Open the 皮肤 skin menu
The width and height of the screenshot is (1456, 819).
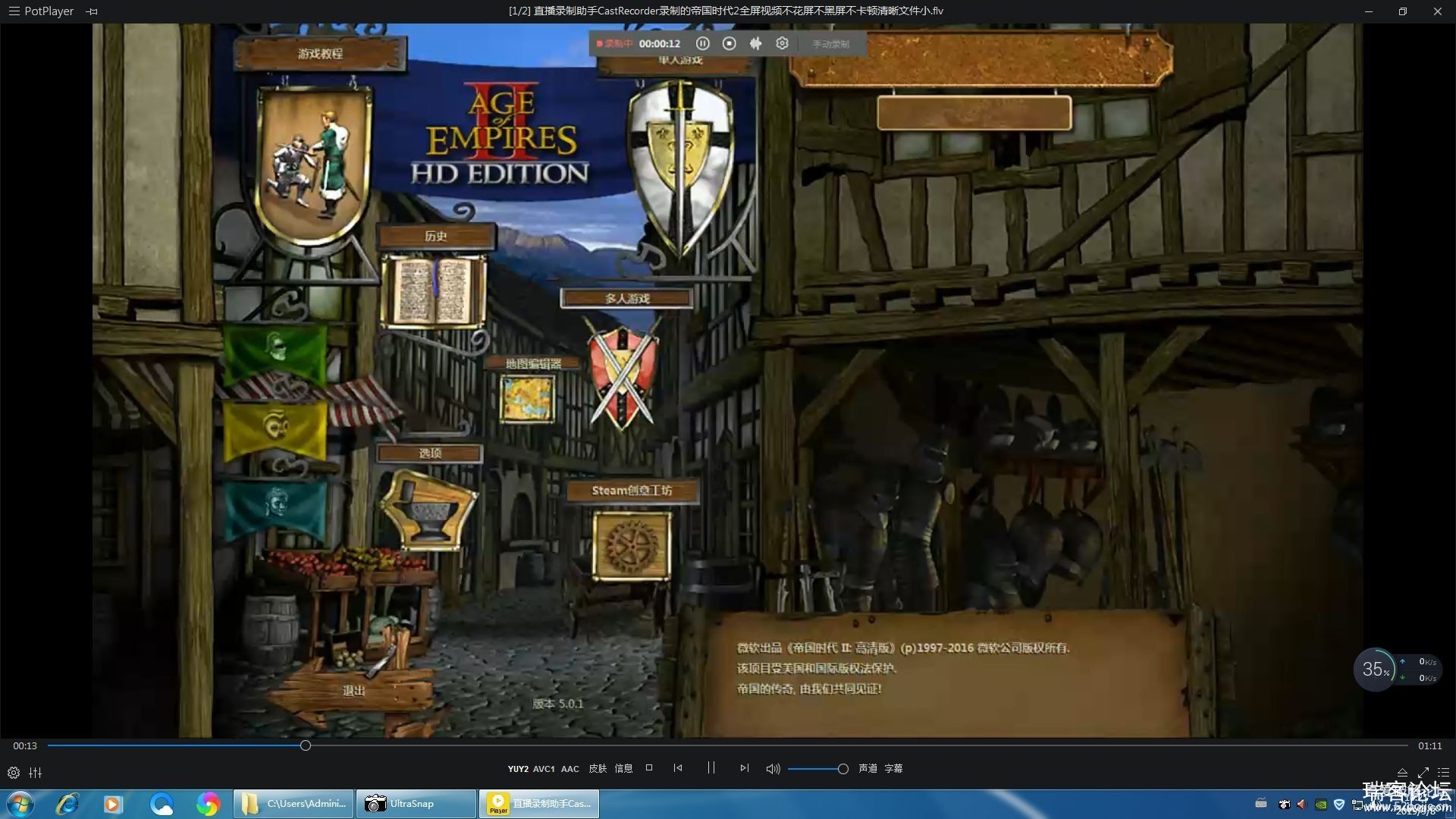pos(598,769)
